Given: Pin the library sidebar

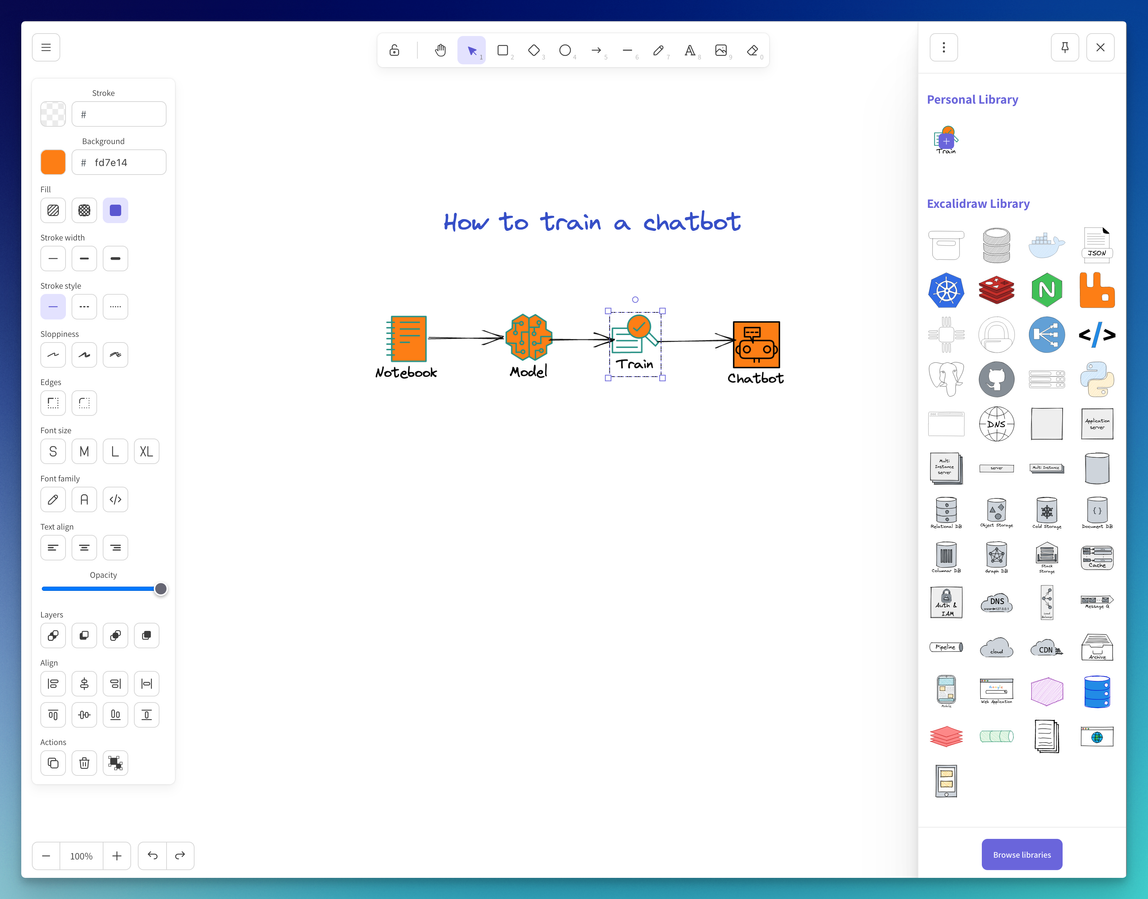Looking at the screenshot, I should coord(1065,48).
